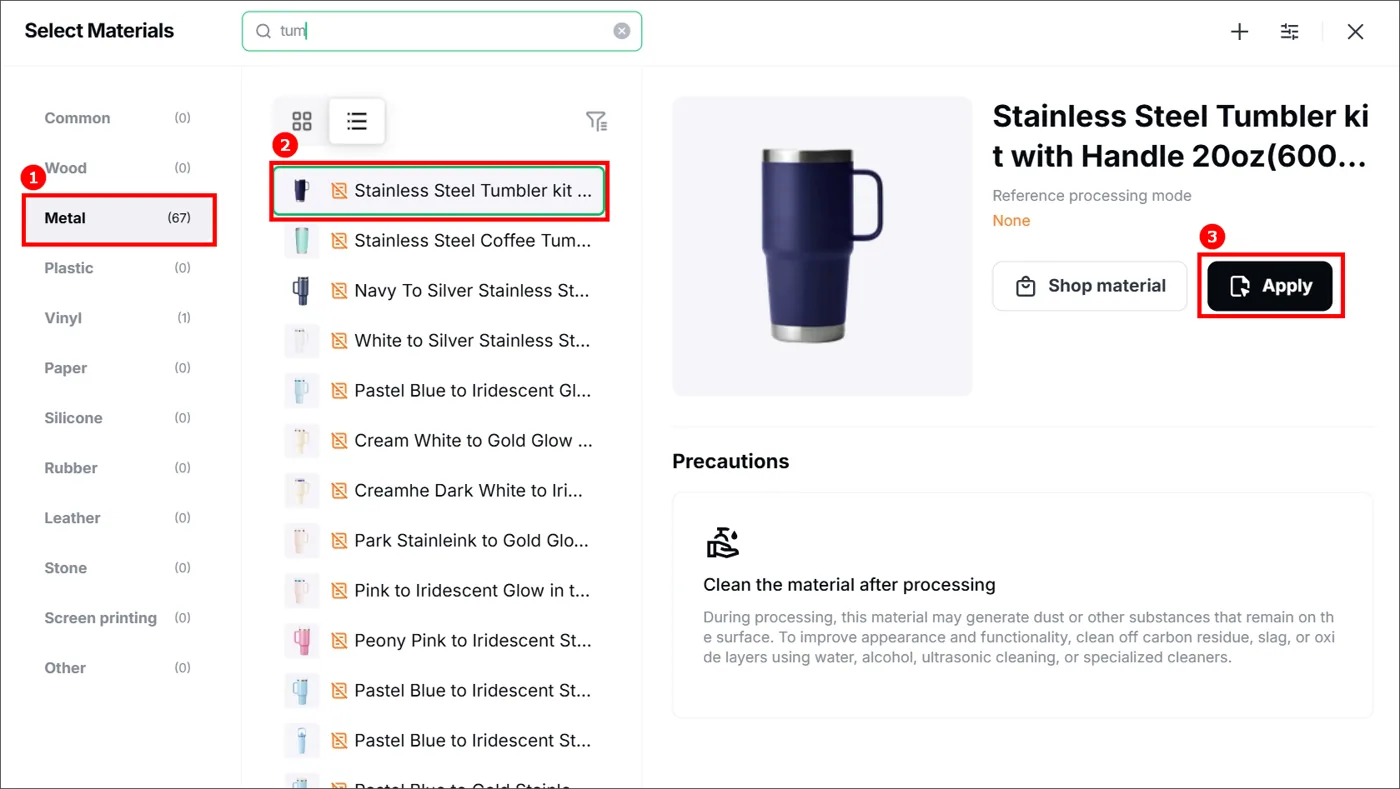This screenshot has width=1400, height=789.
Task: Select the Vinyl category
Action: 119,318
